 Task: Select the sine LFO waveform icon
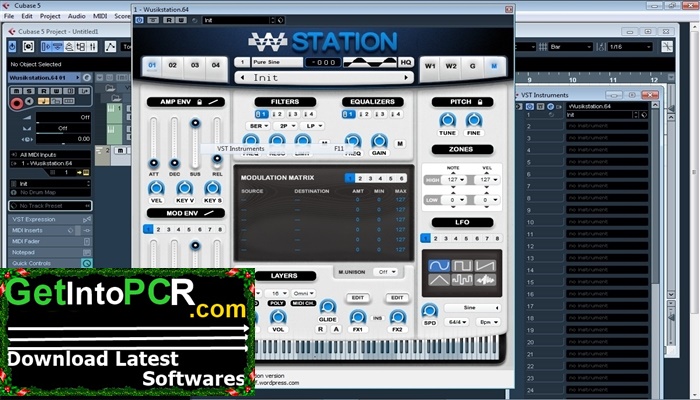439,266
